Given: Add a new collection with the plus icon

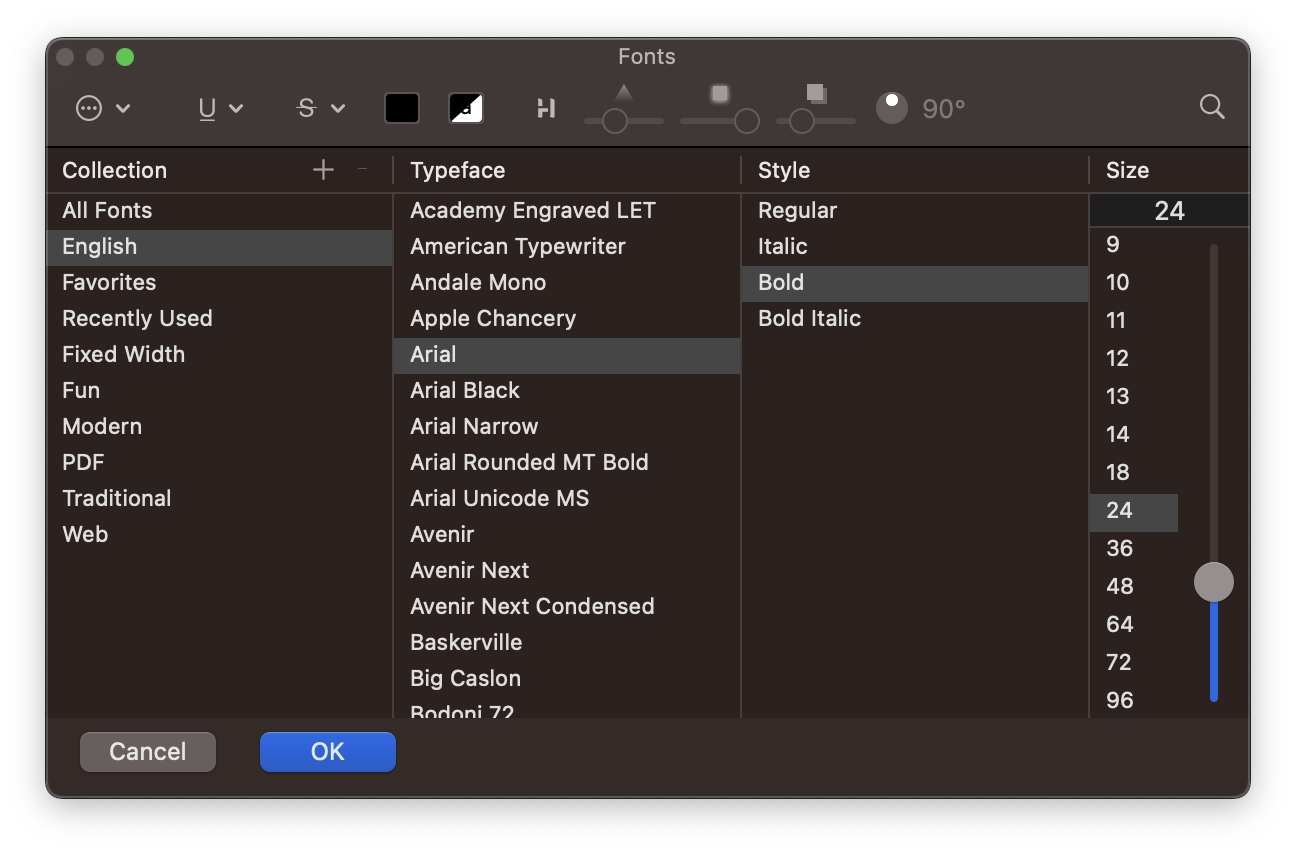Looking at the screenshot, I should pyautogui.click(x=323, y=169).
